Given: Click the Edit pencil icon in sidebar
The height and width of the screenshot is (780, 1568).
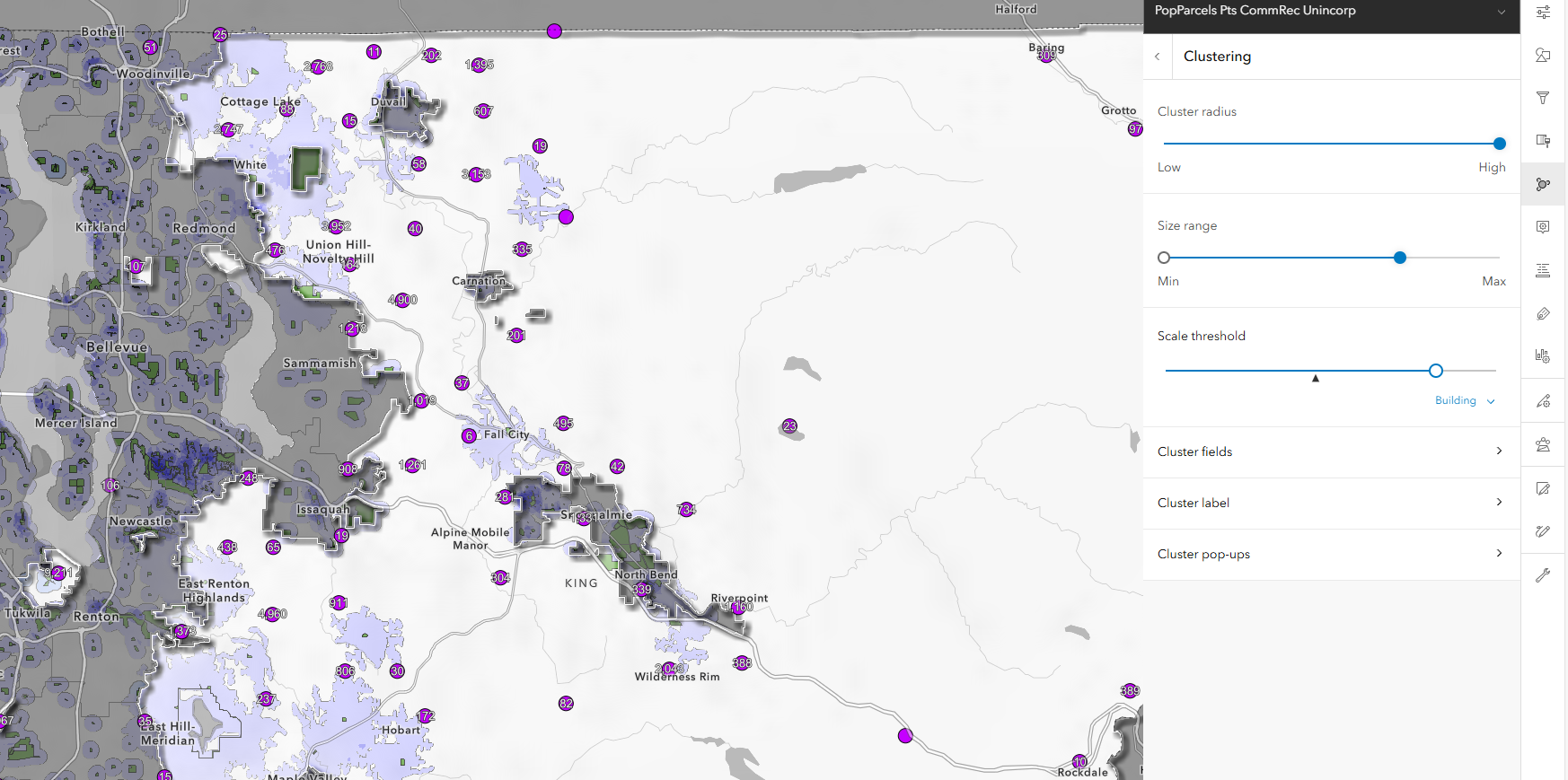Looking at the screenshot, I should coord(1543,488).
